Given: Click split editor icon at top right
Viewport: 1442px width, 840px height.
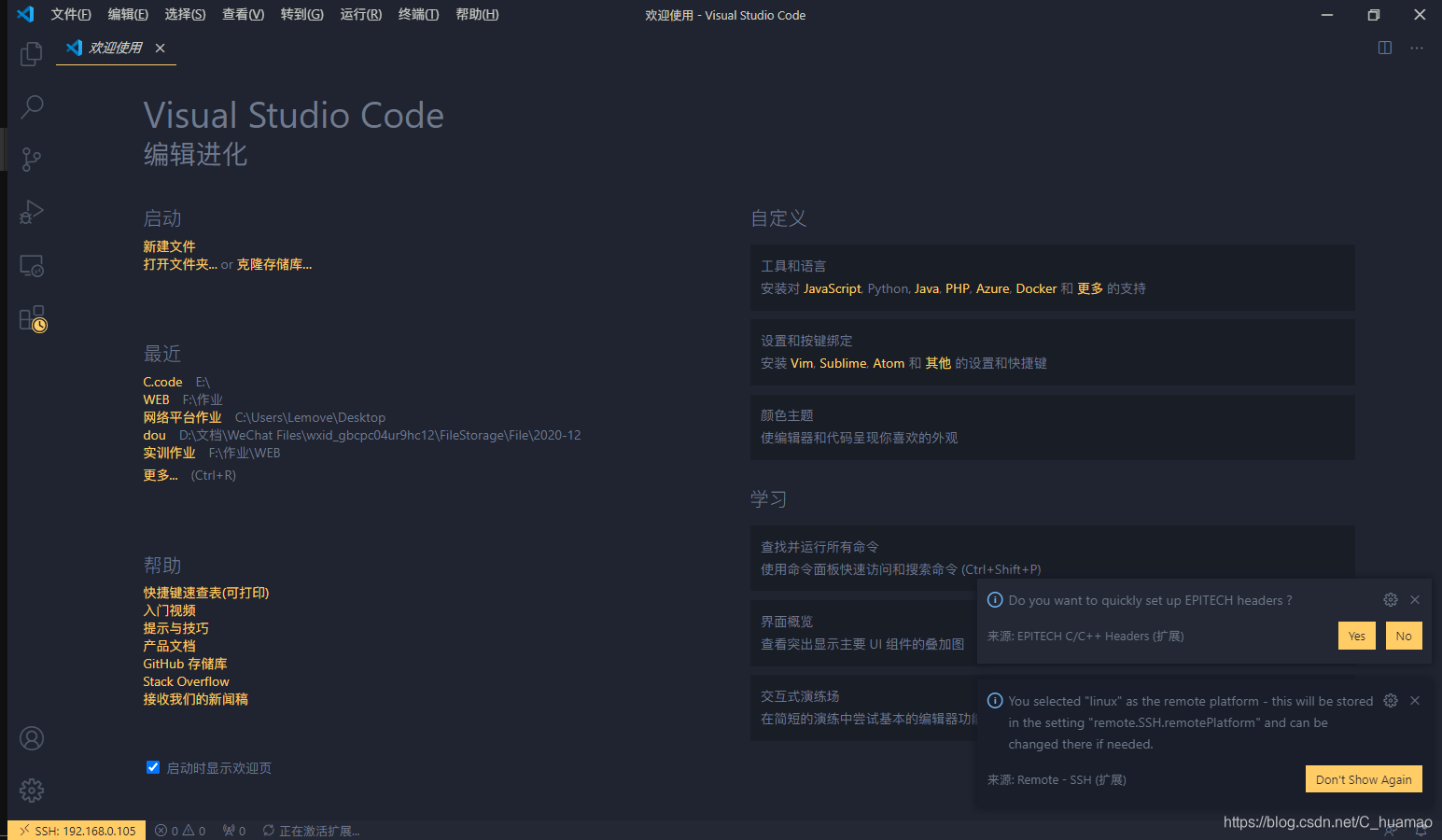Looking at the screenshot, I should [1385, 48].
